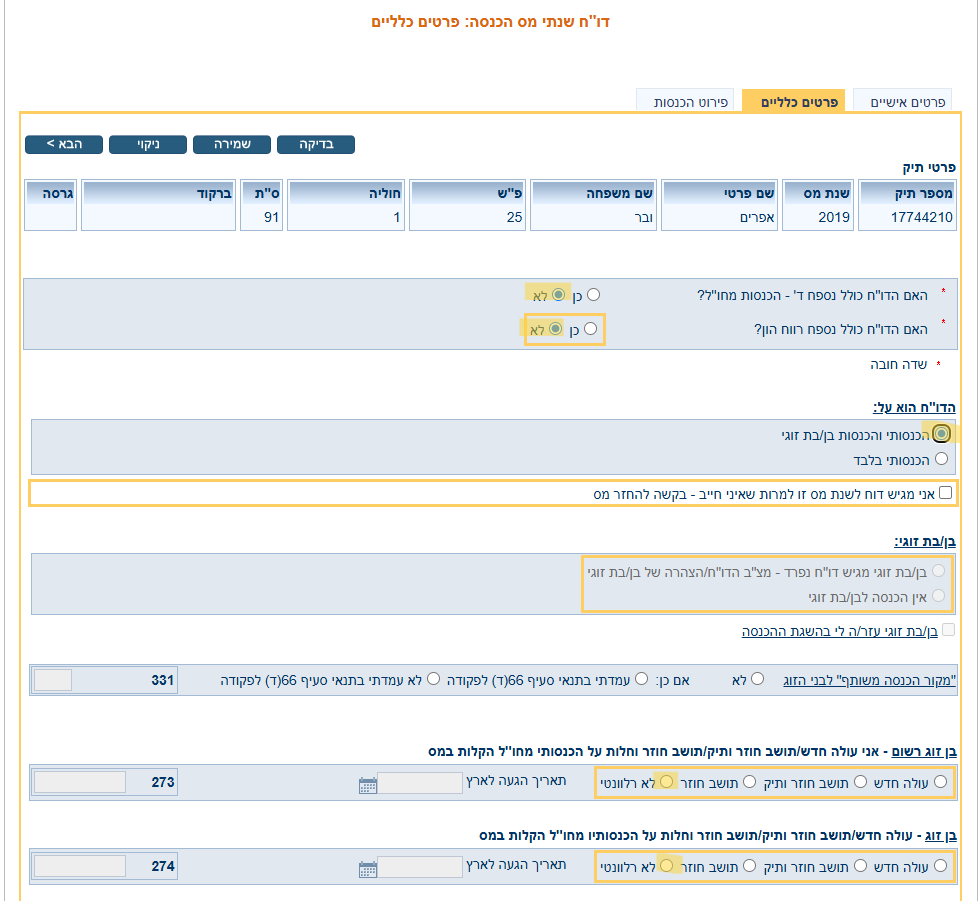Open the בן/בת זוגי עזר/ה לי בהשגת ההכנסה link
The width and height of the screenshot is (979, 901).
(x=839, y=631)
